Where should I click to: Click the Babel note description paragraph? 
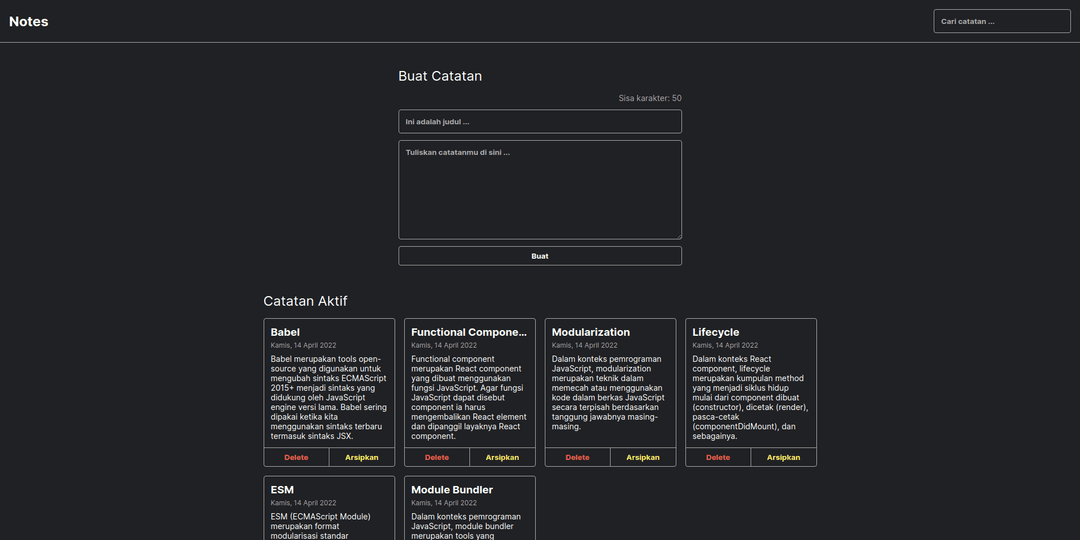tap(329, 397)
